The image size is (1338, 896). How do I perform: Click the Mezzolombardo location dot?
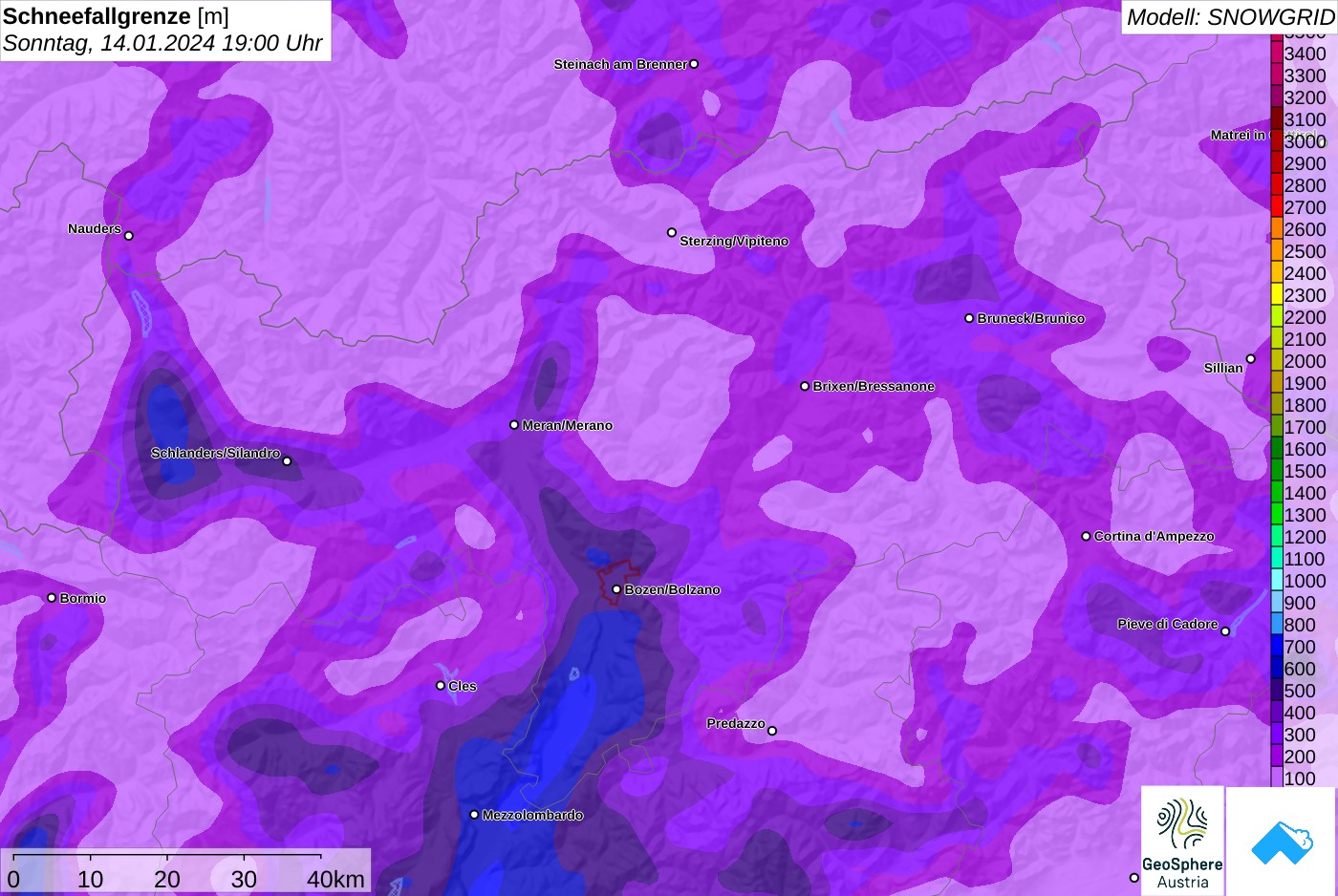474,815
